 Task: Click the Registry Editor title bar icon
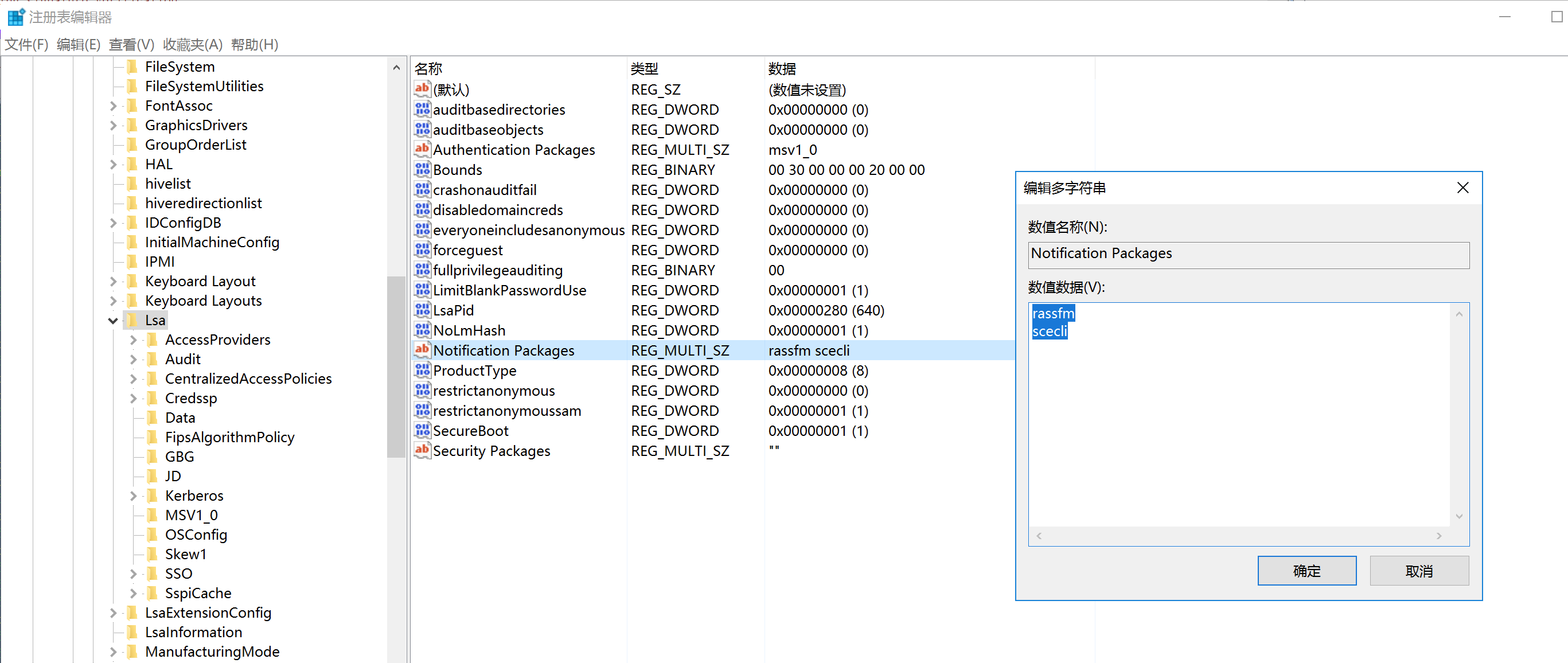point(16,17)
